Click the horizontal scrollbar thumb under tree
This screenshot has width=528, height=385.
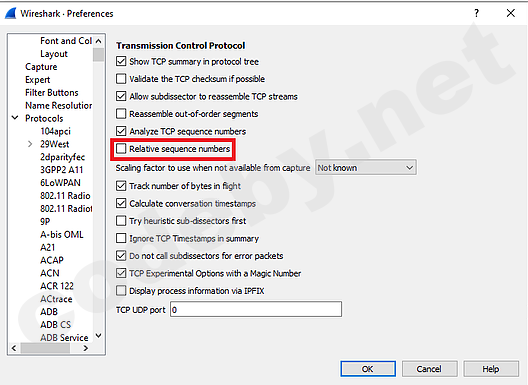[45, 348]
